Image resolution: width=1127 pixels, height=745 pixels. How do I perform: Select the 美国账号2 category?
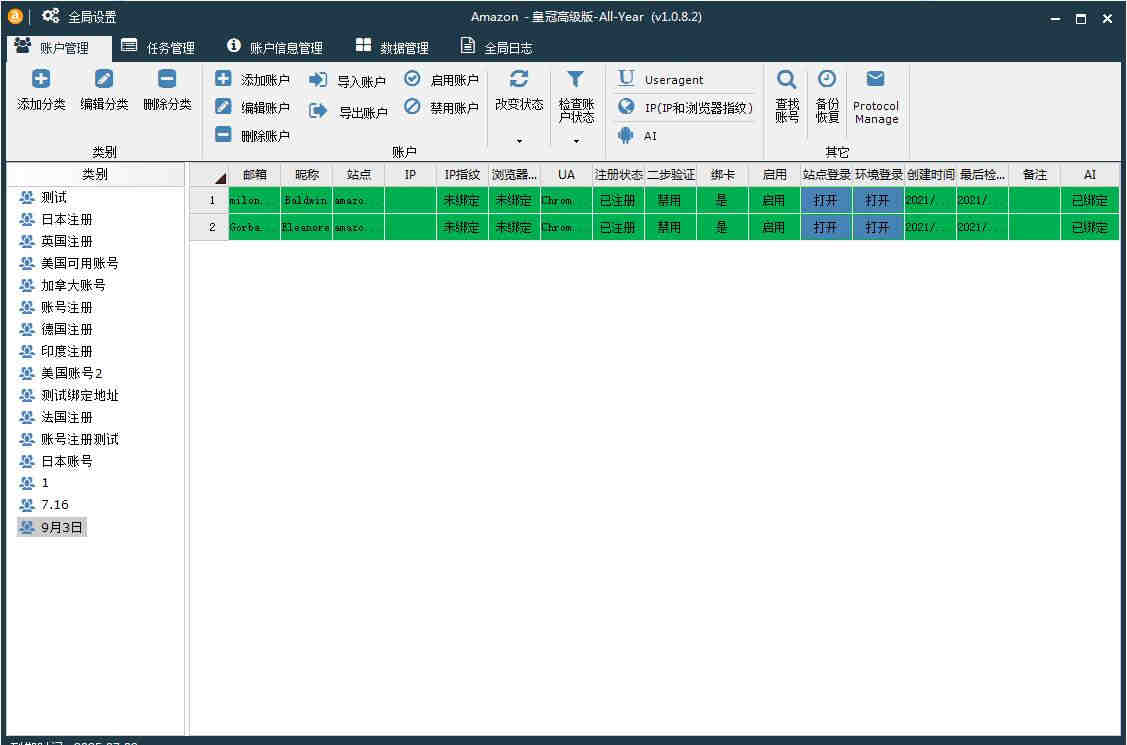click(72, 374)
